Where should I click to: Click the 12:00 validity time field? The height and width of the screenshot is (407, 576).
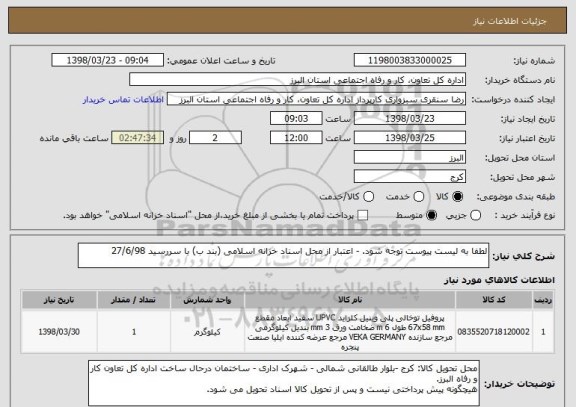(x=296, y=138)
